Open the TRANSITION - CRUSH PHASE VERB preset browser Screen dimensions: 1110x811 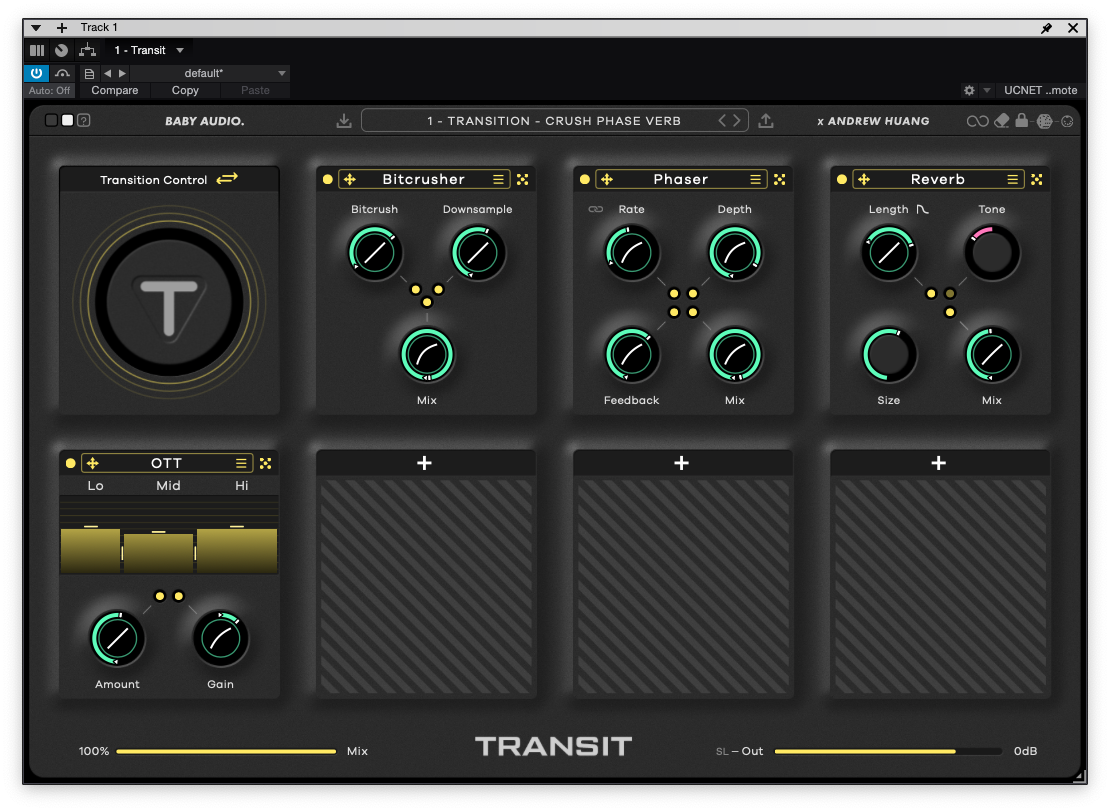[x=554, y=121]
